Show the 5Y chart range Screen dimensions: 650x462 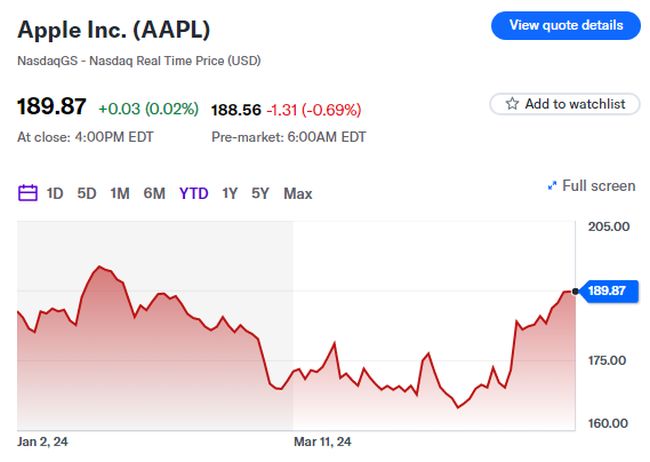(260, 193)
